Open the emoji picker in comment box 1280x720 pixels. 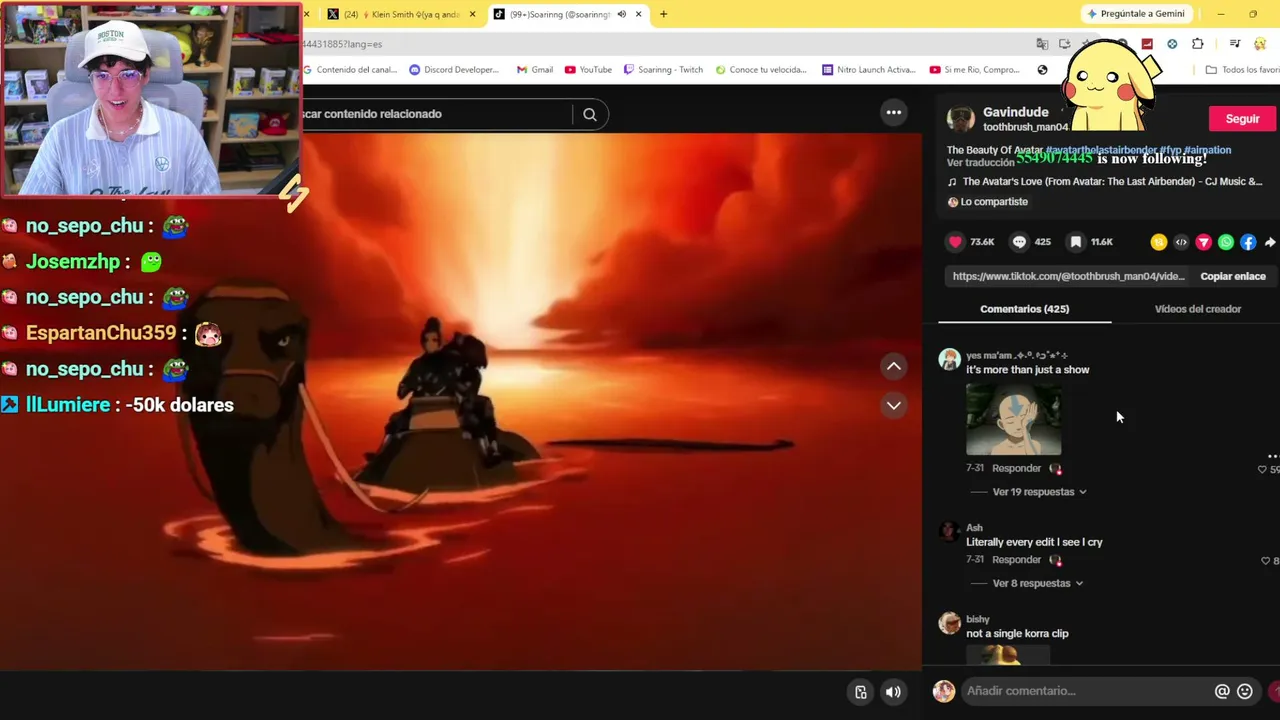[1245, 691]
